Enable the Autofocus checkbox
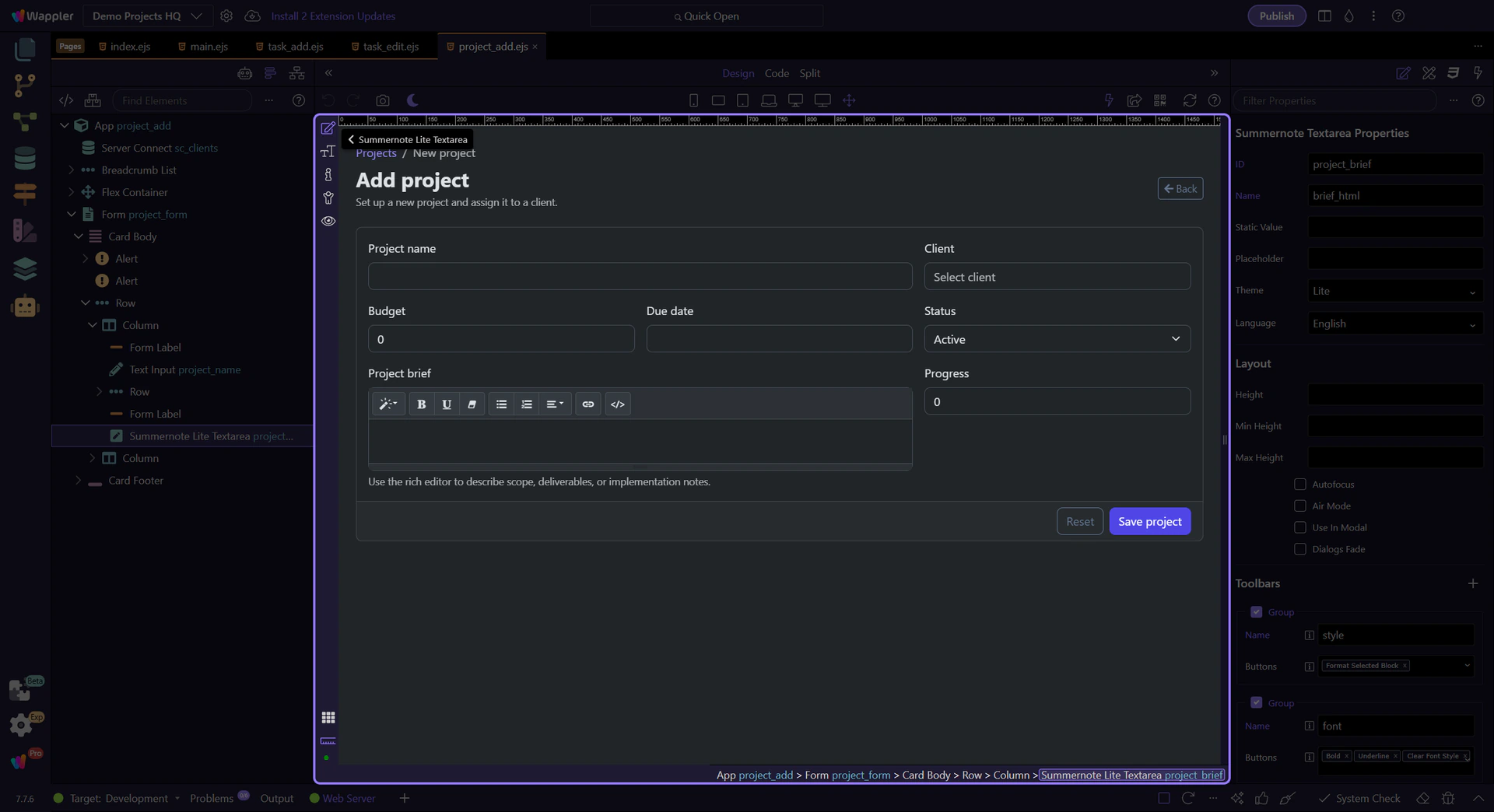The image size is (1494, 812). (x=1299, y=485)
